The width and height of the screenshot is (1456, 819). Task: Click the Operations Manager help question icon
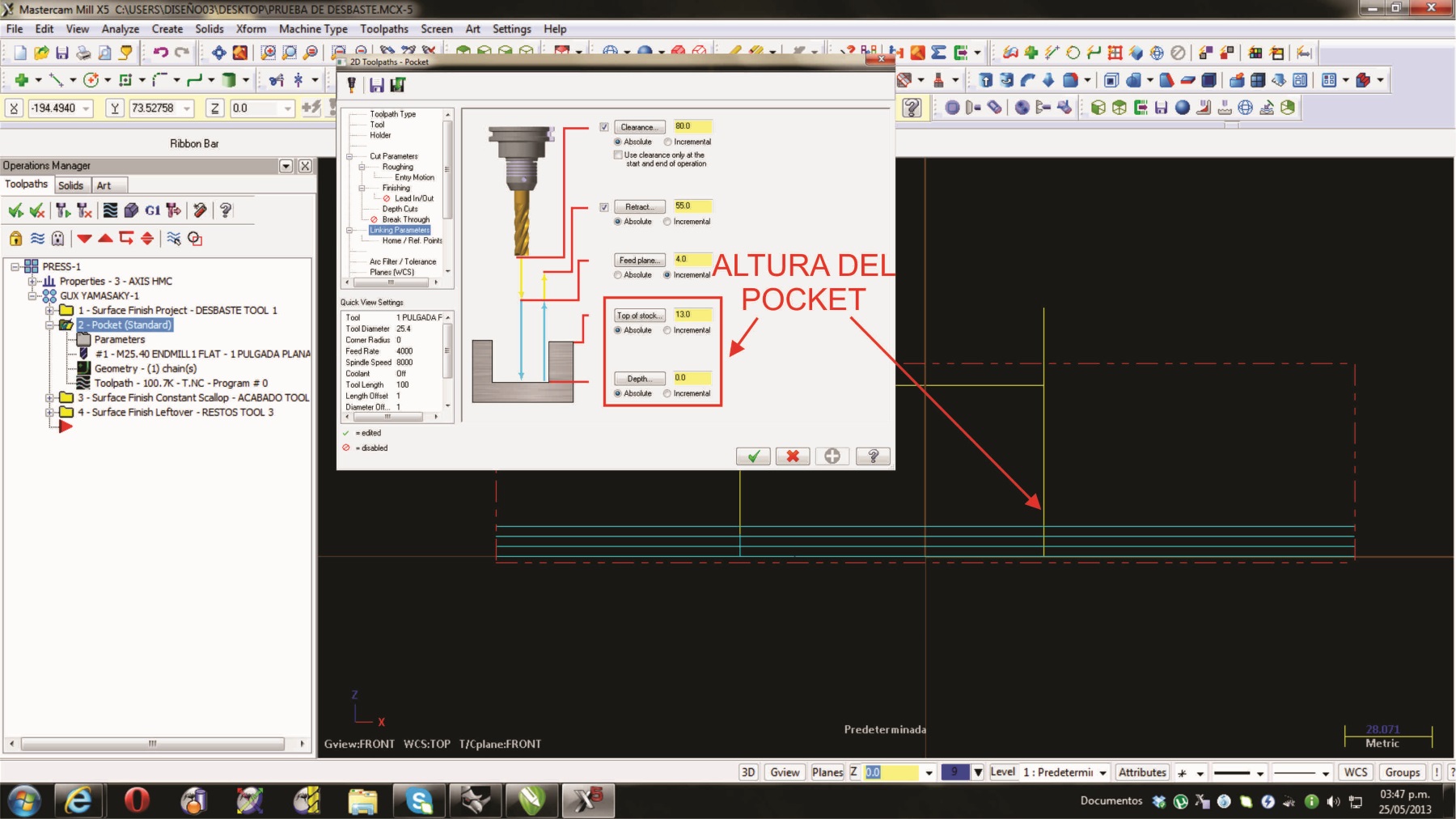coord(226,211)
